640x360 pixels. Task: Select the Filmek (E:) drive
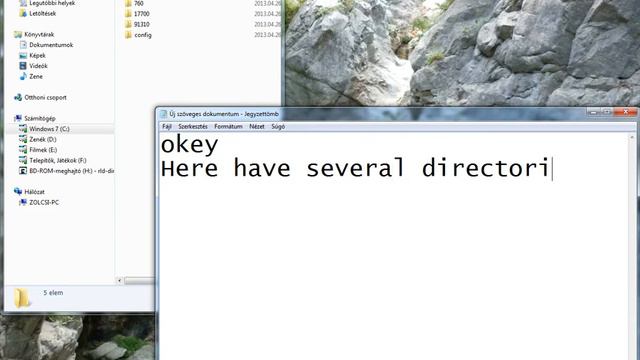43,150
